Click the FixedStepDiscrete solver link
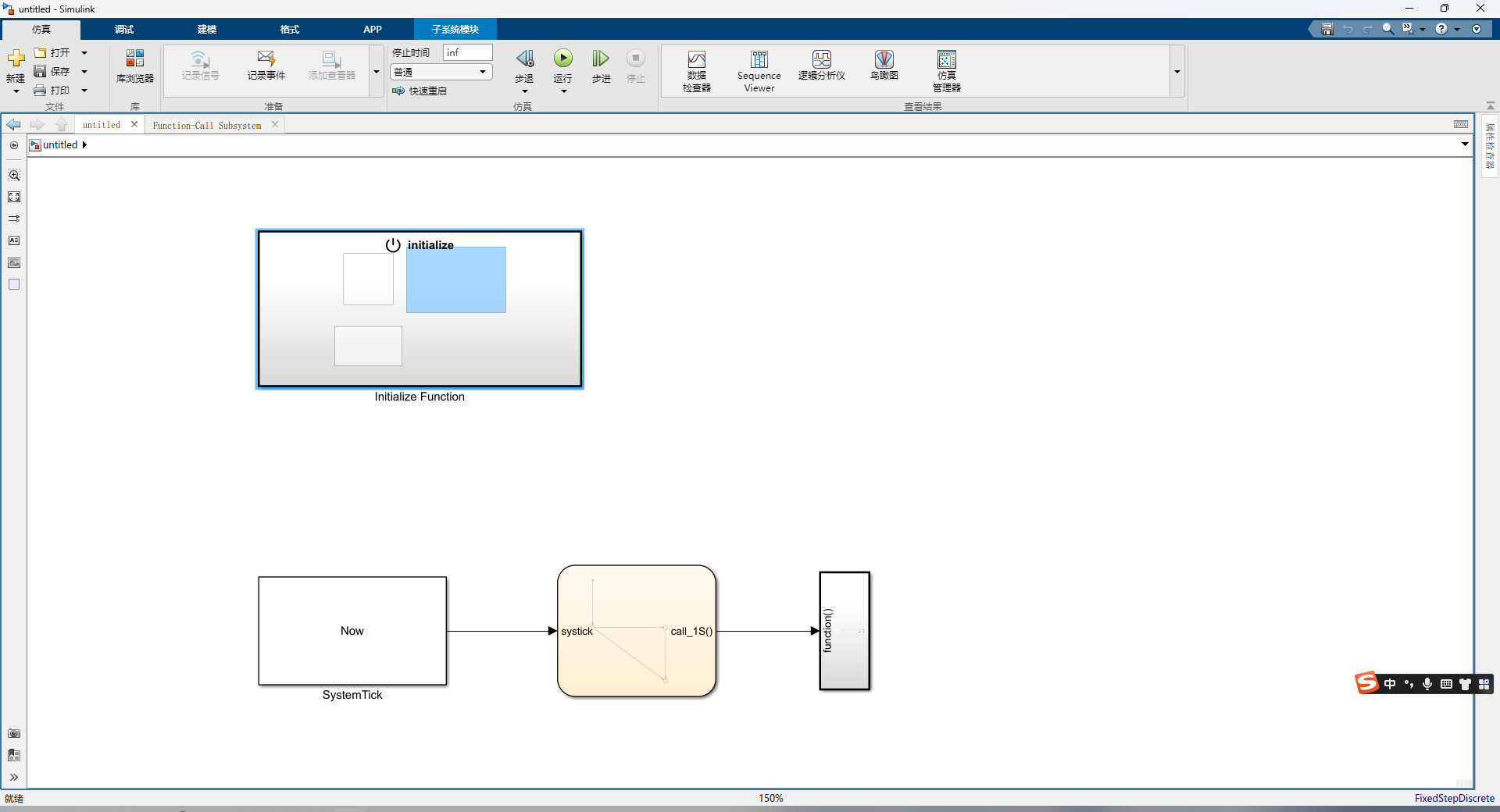The height and width of the screenshot is (812, 1500). click(1454, 798)
